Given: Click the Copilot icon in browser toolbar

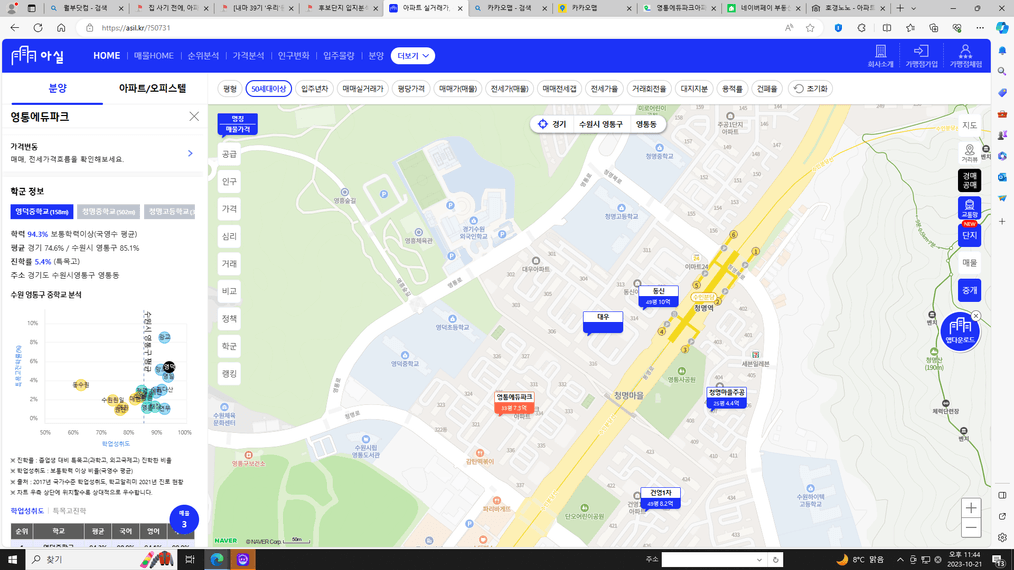Looking at the screenshot, I should (x=1002, y=28).
